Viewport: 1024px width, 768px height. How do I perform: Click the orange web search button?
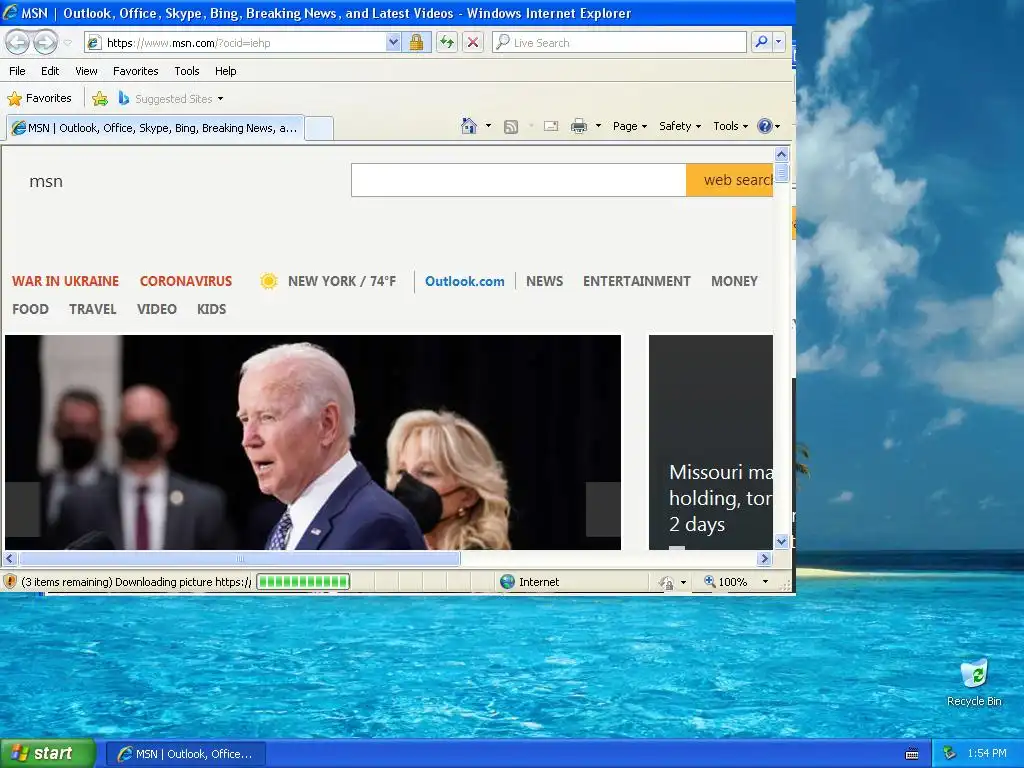729,180
